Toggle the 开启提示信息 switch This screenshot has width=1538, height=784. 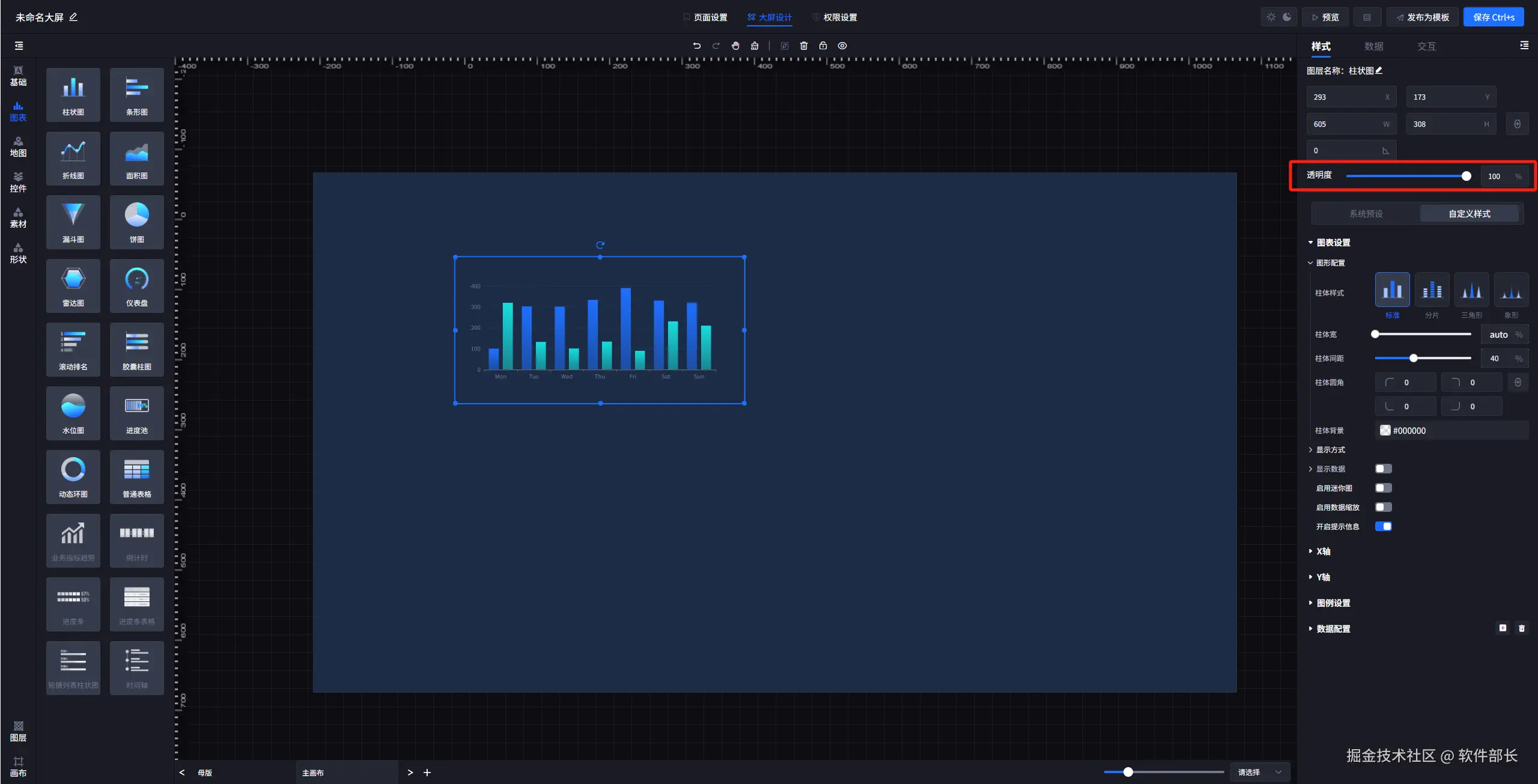[1383, 526]
